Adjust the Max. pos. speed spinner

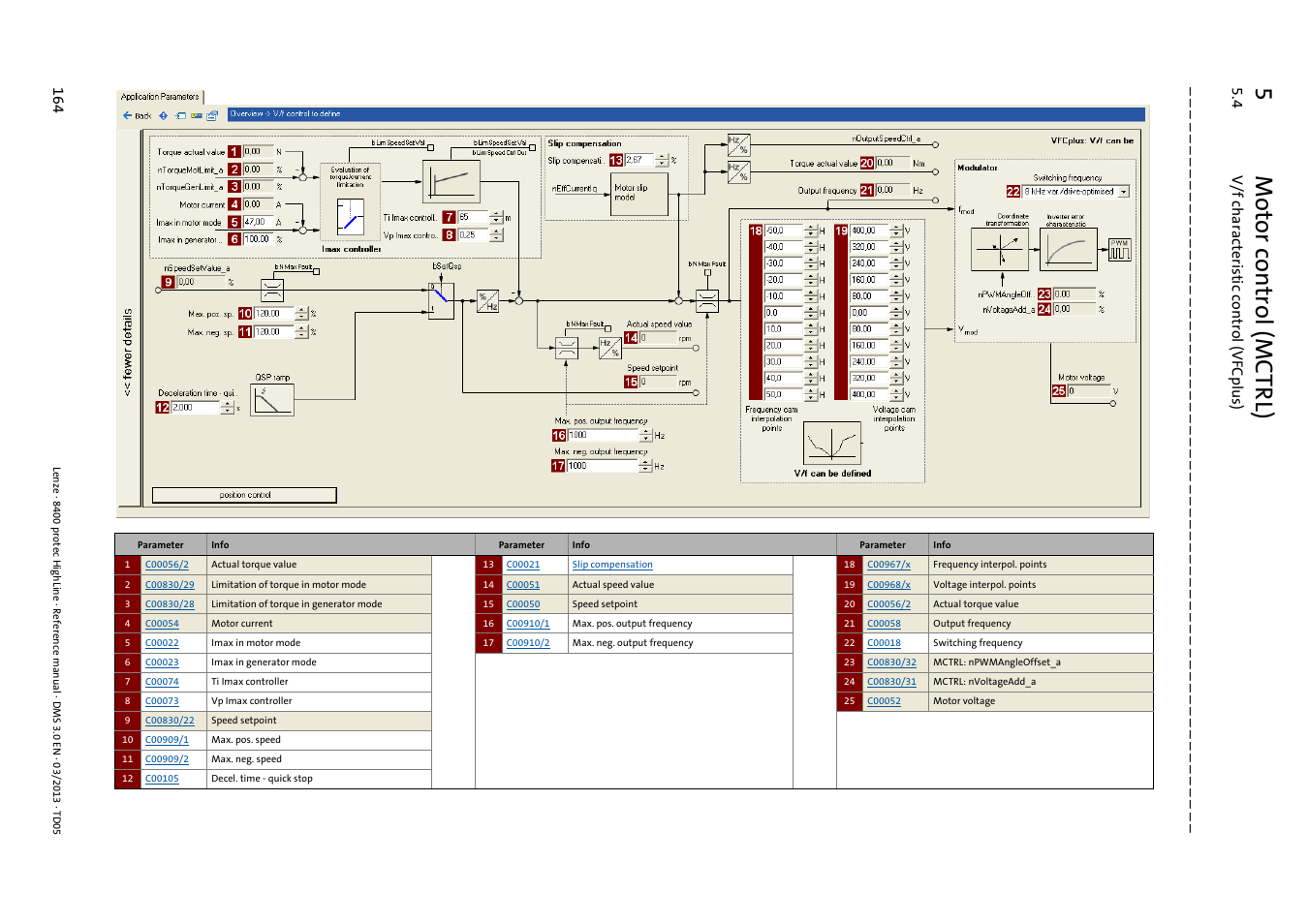(301, 314)
